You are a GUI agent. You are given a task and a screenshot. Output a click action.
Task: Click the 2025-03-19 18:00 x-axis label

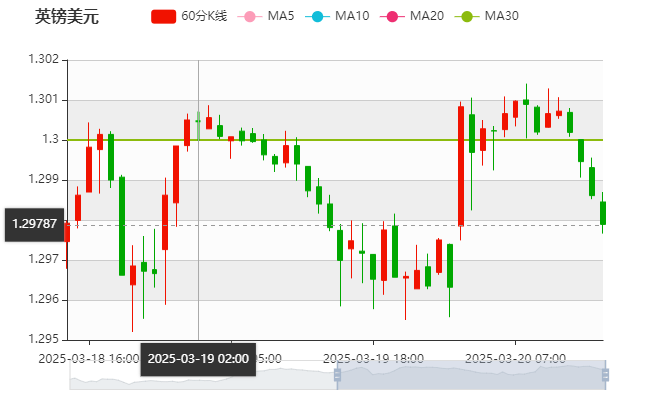(375, 358)
